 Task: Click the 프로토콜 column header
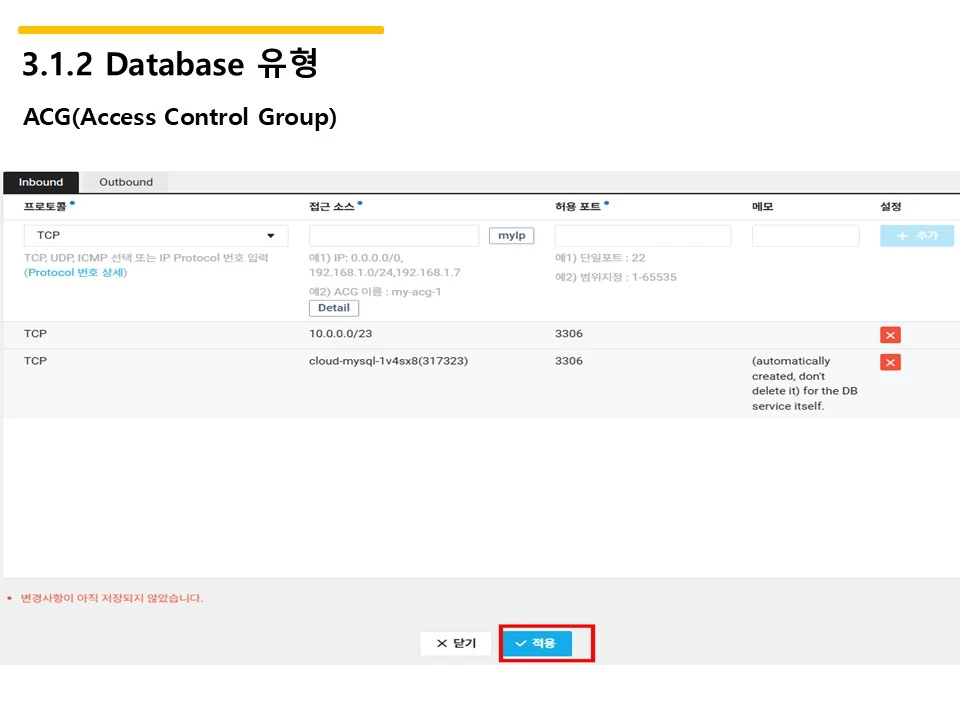pos(45,207)
